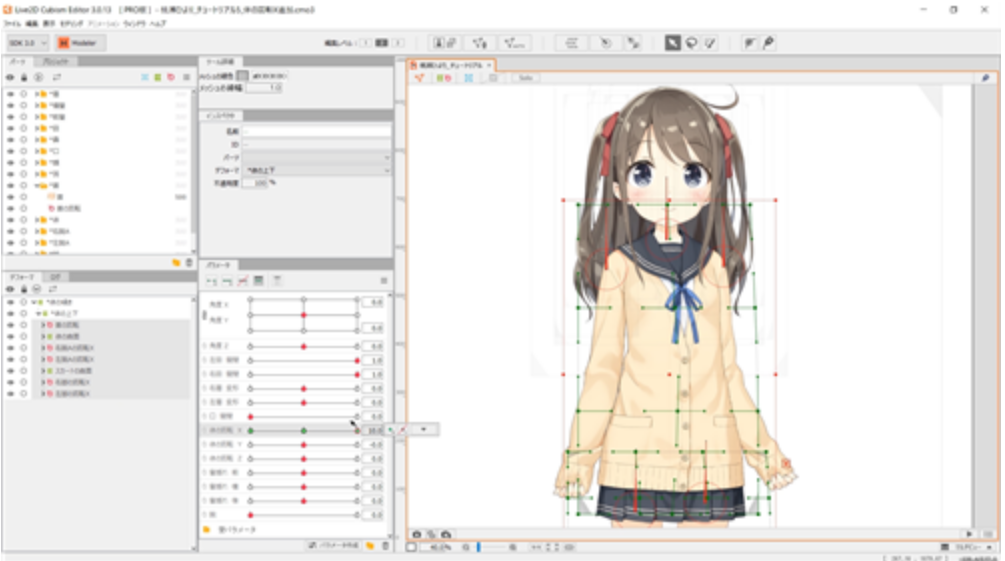Click trash icon below Parts list

point(188,262)
